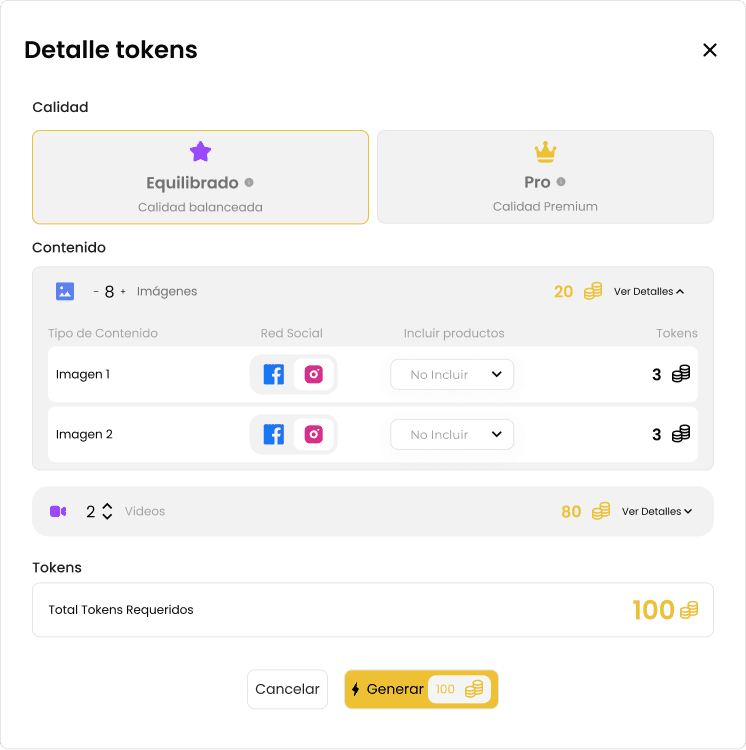Increase image count with plus button
The height and width of the screenshot is (750, 746).
click(123, 292)
